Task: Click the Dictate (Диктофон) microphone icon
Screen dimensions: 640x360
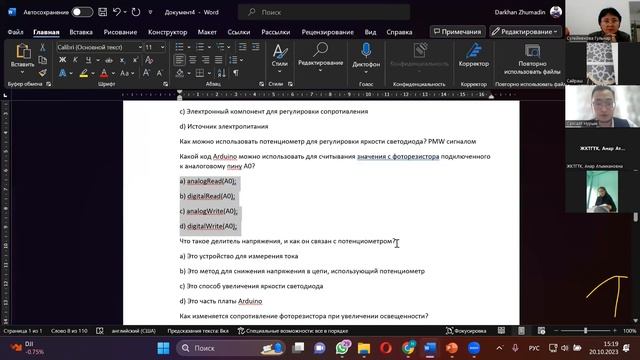Action: pyautogui.click(x=366, y=50)
